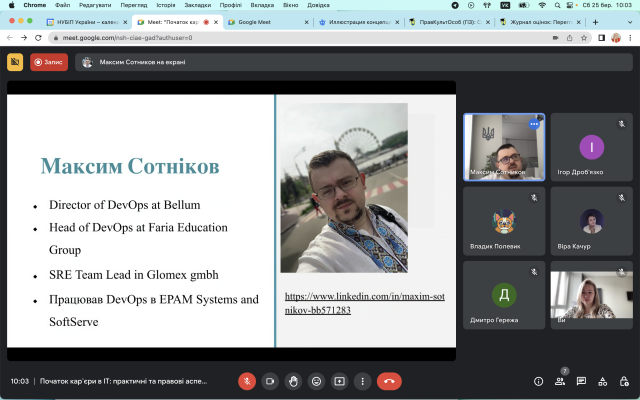Open more options three-dot menu
Viewport: 640px width, 400px height.
pos(362,381)
